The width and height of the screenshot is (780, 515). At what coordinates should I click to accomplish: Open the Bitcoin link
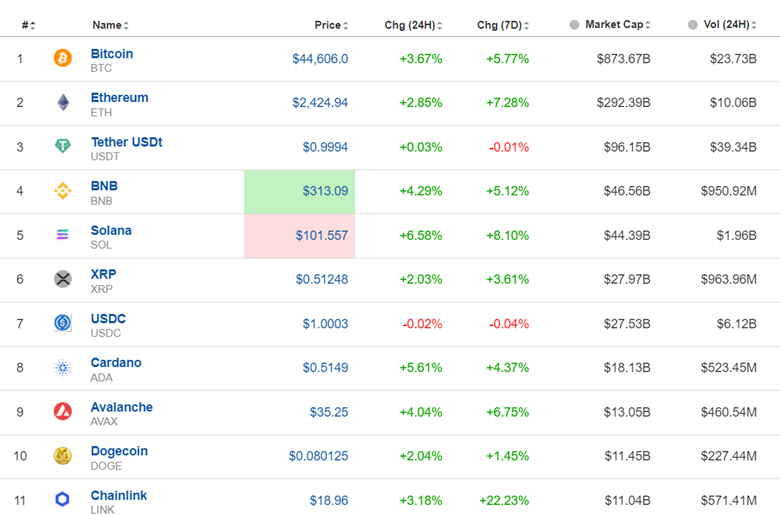pyautogui.click(x=112, y=54)
